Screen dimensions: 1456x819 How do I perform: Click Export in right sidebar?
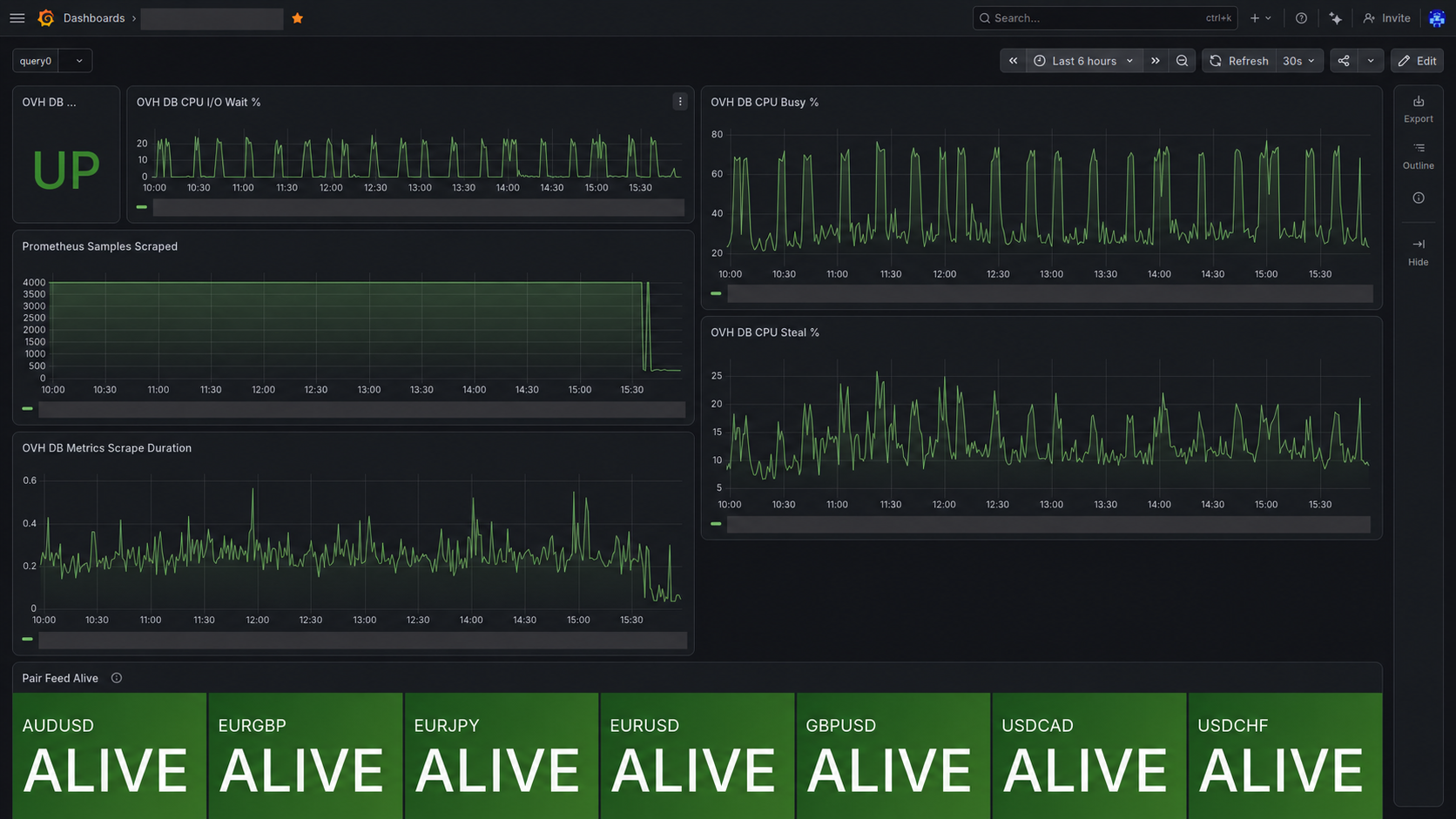[1419, 109]
